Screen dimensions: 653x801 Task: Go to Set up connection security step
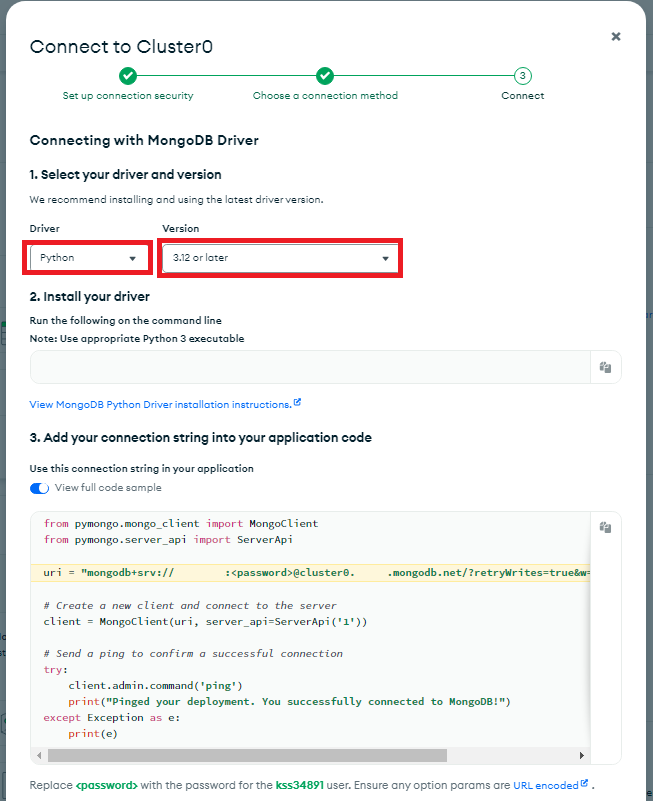pos(128,84)
